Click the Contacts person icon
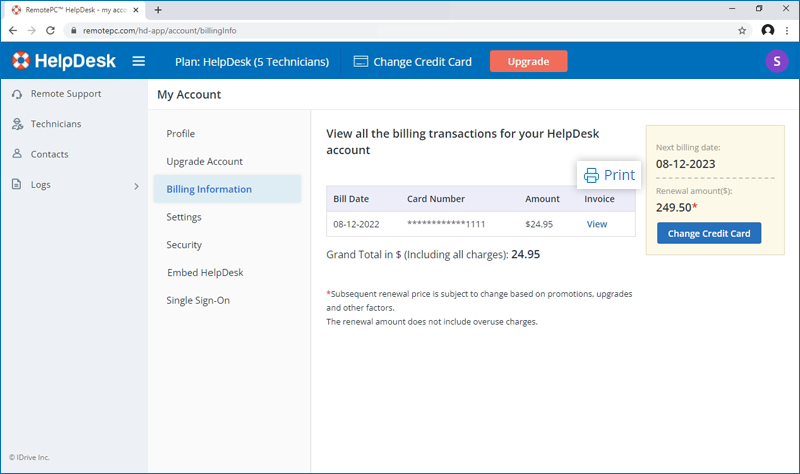The width and height of the screenshot is (800, 474). [17, 154]
